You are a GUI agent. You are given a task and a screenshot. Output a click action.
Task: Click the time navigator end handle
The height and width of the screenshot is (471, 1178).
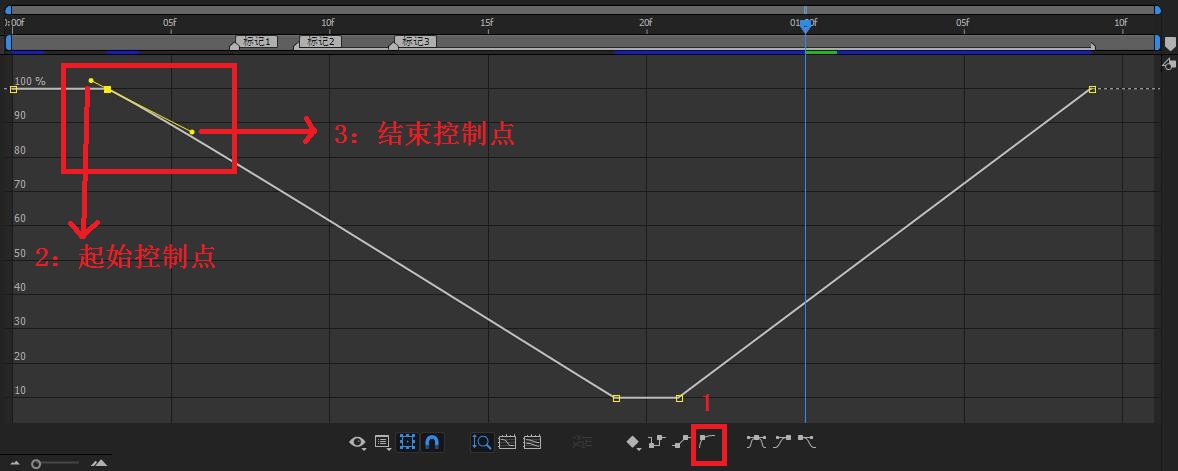coord(1158,10)
